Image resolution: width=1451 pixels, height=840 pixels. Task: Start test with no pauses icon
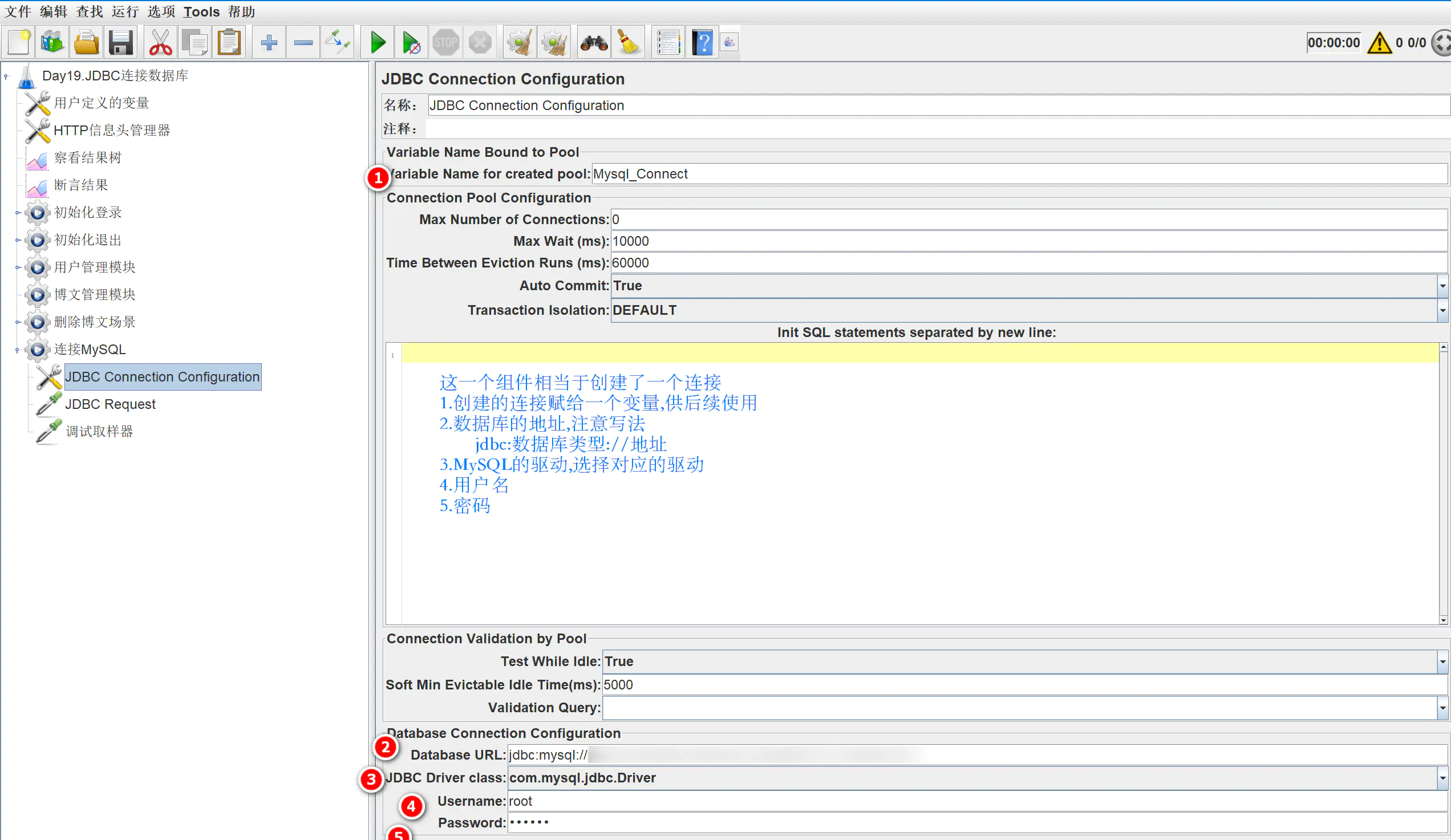(411, 43)
